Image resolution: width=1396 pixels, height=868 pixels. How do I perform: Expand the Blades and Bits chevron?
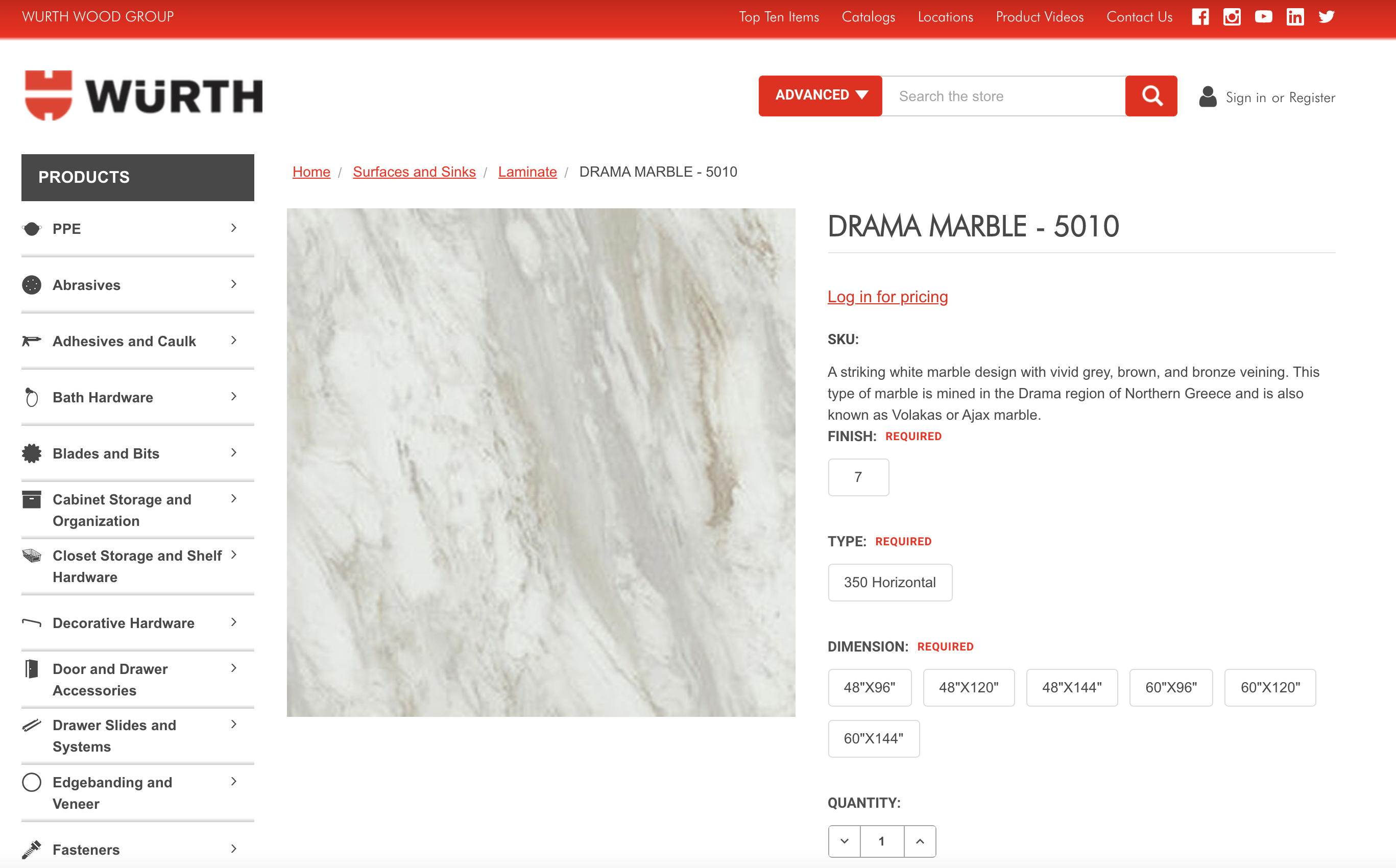click(x=234, y=453)
